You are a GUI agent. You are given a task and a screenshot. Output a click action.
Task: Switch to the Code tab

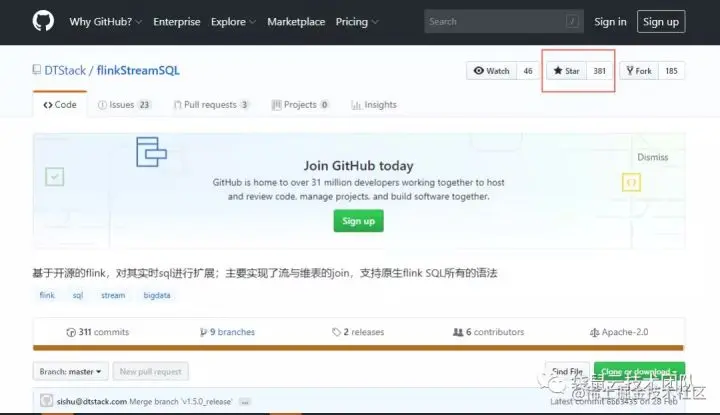[x=60, y=105]
